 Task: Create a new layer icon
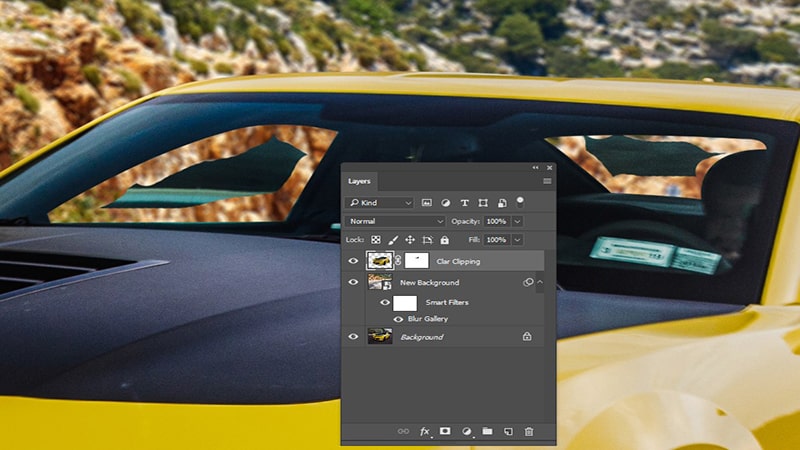click(x=508, y=431)
